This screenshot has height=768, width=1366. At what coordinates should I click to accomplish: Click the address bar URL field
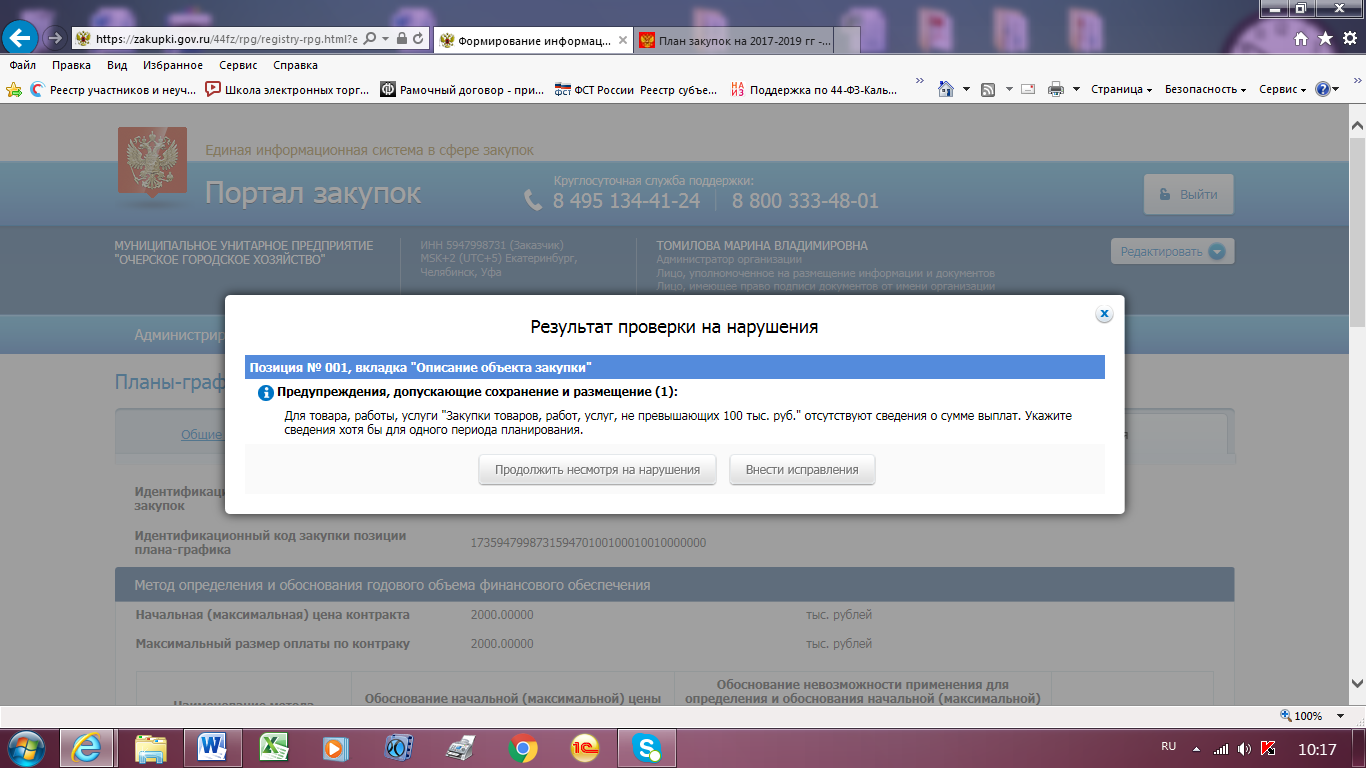225,39
